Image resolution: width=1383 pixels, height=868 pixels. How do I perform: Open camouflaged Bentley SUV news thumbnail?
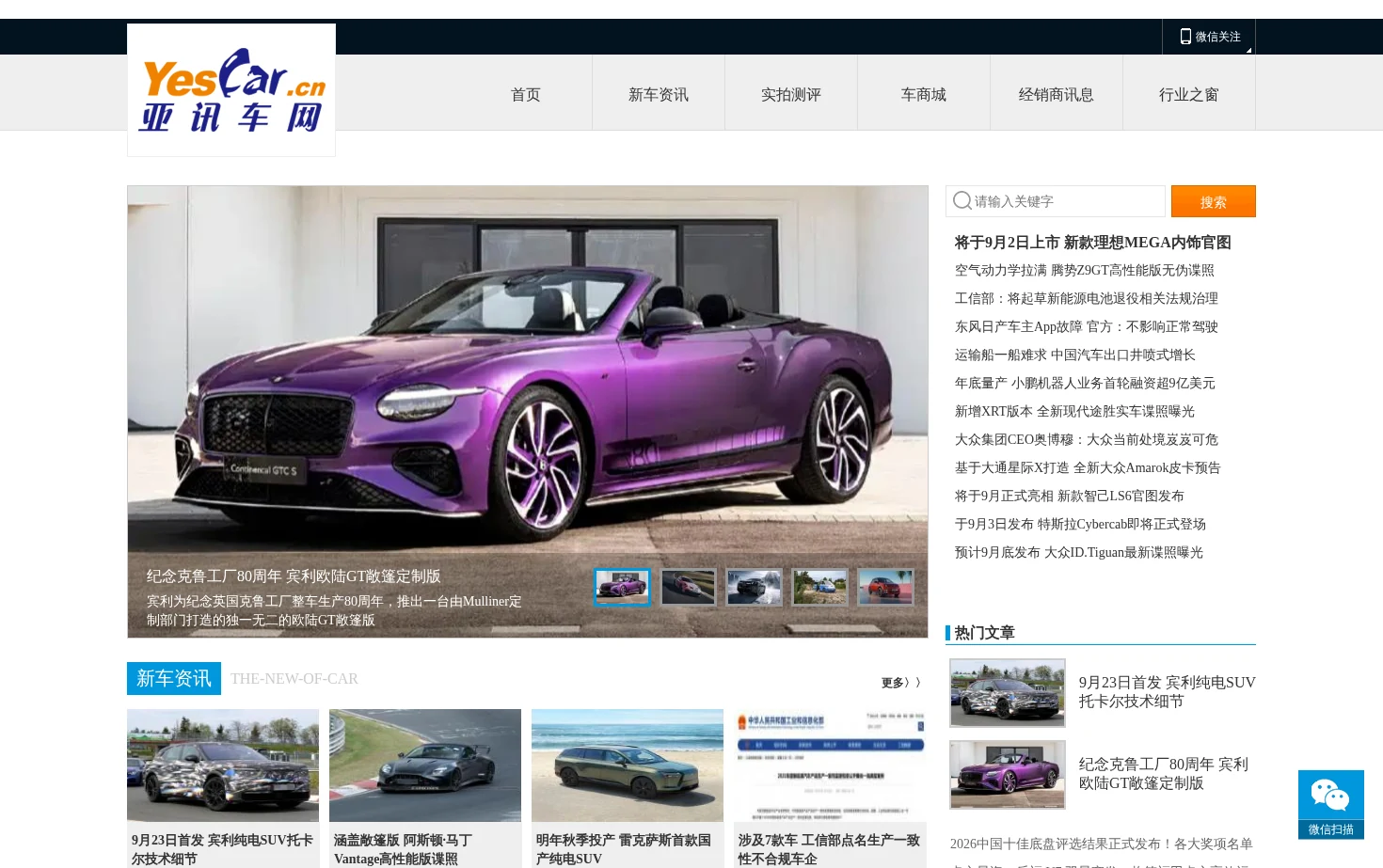pos(223,765)
